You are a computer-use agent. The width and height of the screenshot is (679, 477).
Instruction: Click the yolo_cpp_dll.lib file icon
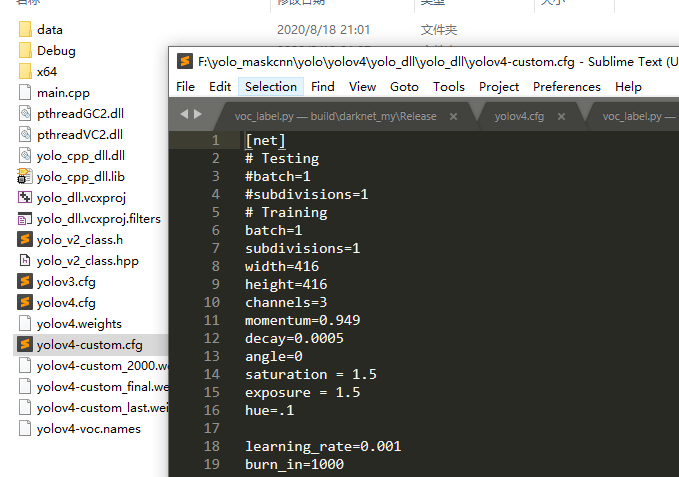click(25, 177)
